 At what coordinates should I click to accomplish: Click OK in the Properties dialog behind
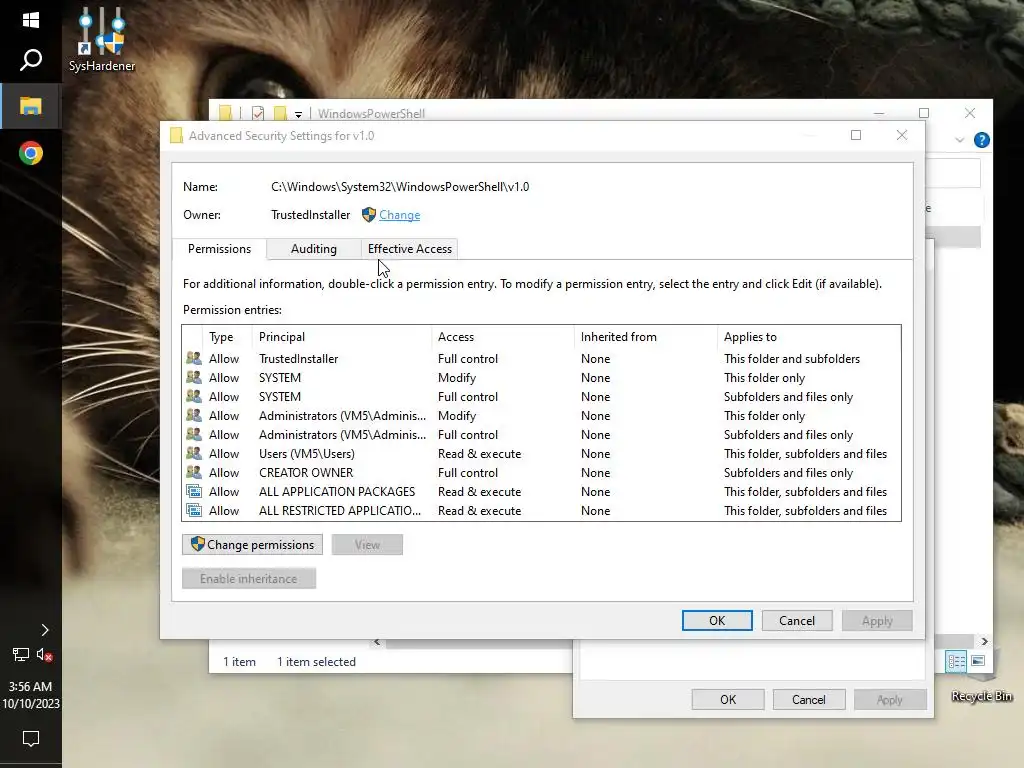[728, 699]
